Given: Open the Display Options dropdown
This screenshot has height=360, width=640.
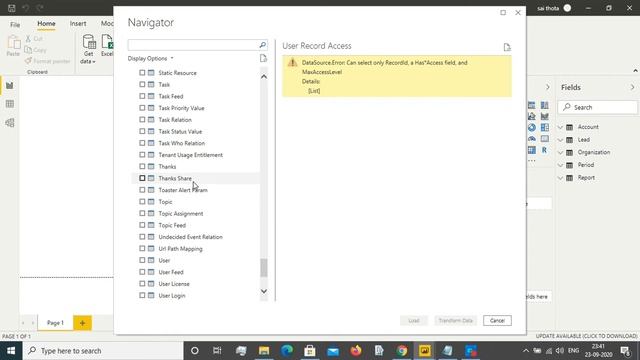Looking at the screenshot, I should pos(151,58).
